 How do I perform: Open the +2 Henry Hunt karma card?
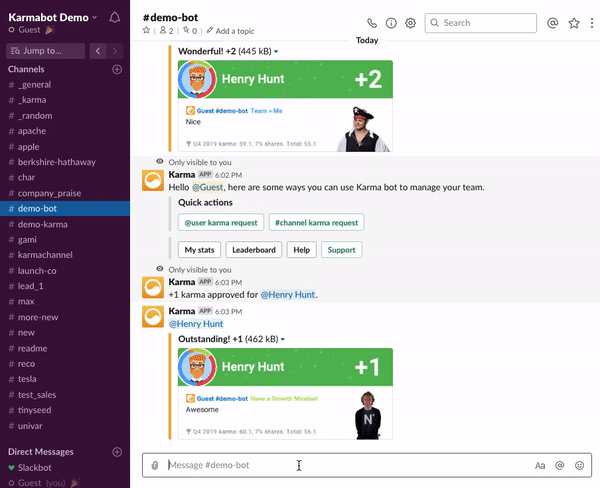pyautogui.click(x=285, y=106)
